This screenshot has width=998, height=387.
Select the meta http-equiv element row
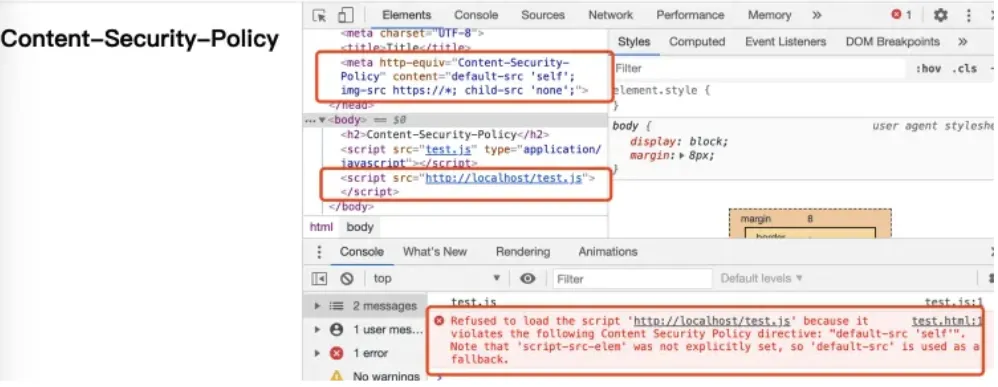click(465, 76)
